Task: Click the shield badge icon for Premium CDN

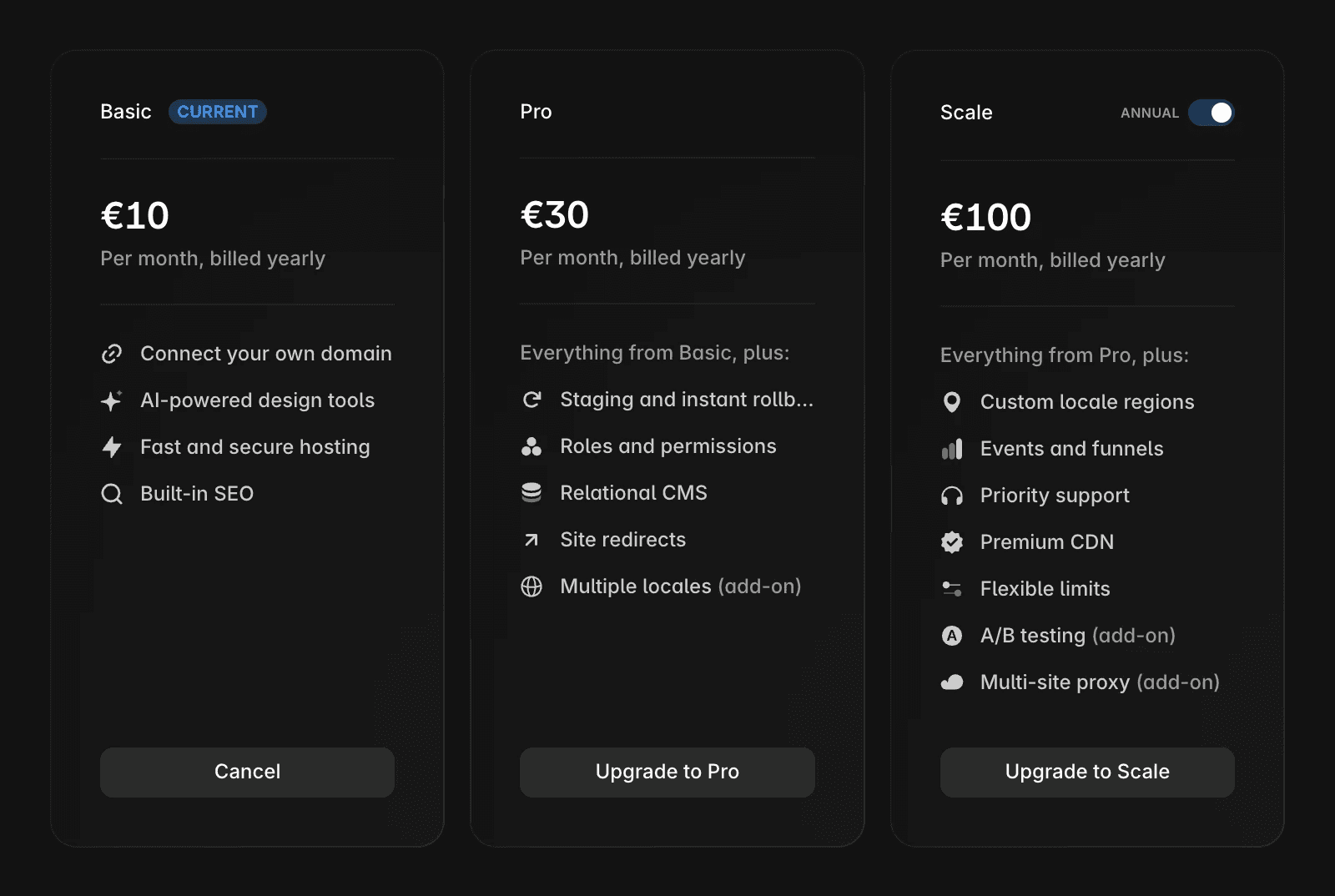Action: click(x=952, y=541)
